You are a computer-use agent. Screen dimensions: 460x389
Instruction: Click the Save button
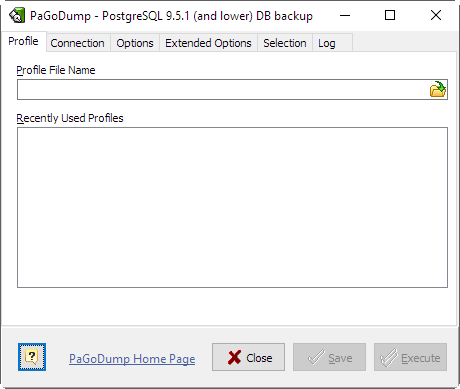pos(329,357)
